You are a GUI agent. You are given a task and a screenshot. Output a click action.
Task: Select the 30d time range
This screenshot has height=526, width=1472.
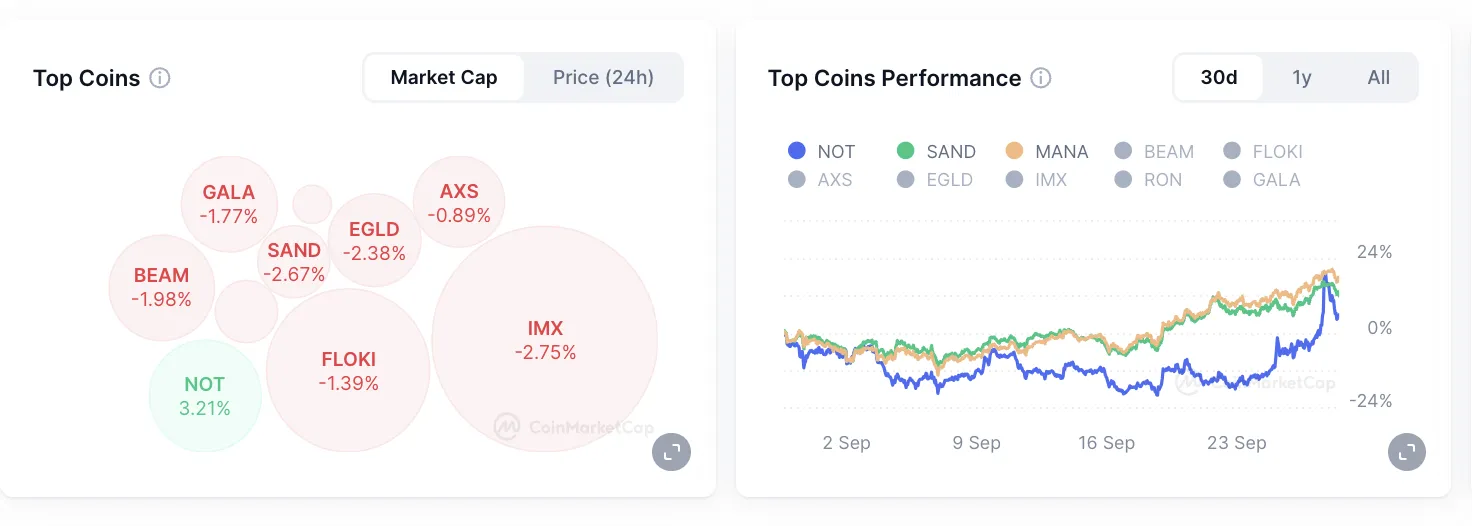click(x=1218, y=78)
